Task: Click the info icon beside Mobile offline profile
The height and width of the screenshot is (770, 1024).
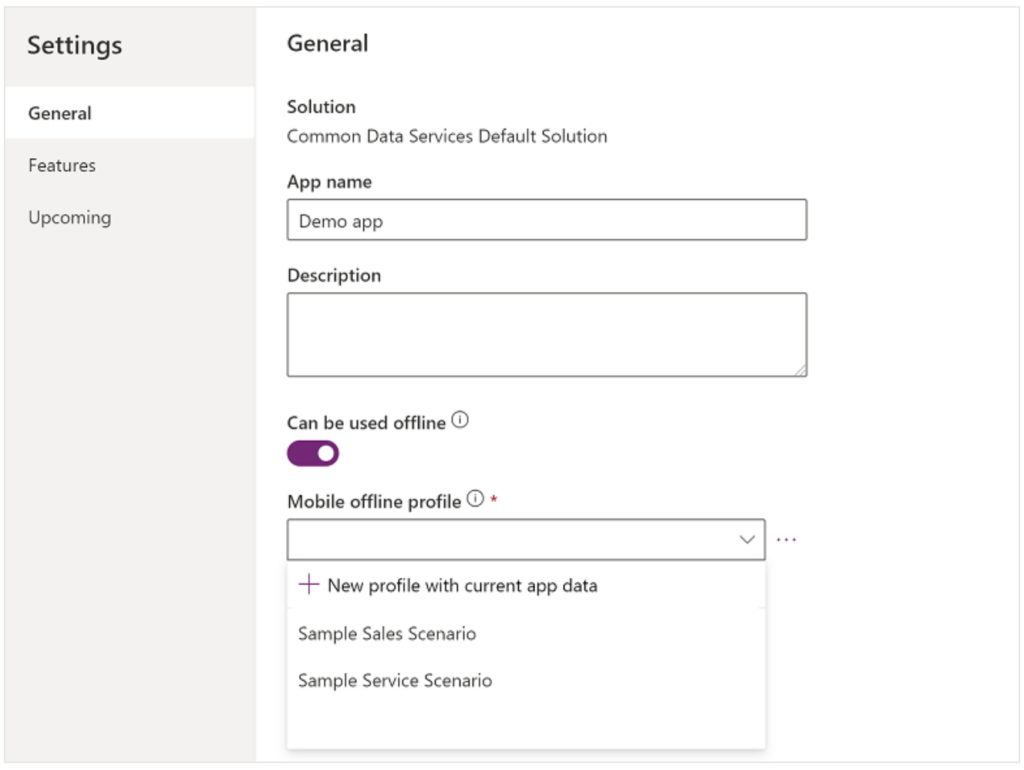Action: 476,499
